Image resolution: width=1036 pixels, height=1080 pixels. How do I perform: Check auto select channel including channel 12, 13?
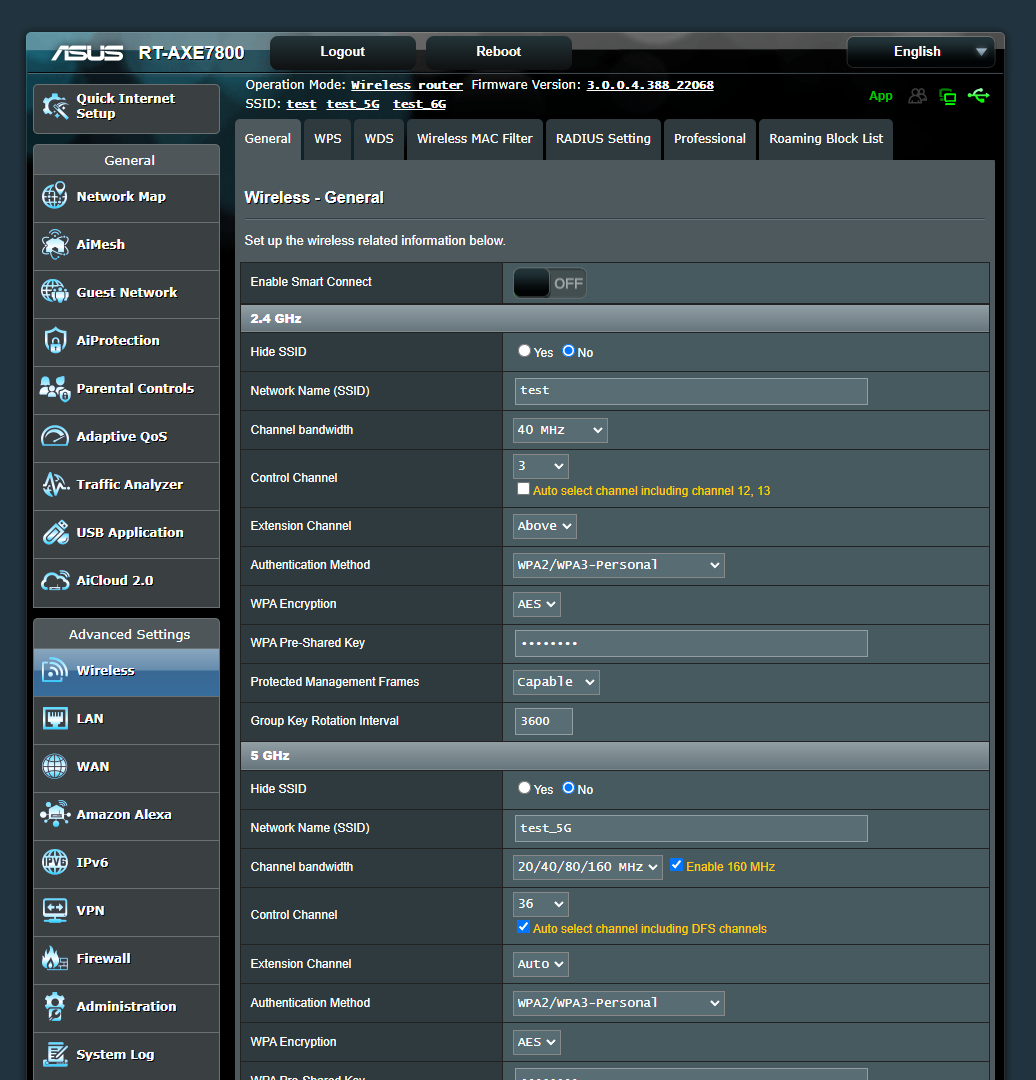pyautogui.click(x=524, y=489)
